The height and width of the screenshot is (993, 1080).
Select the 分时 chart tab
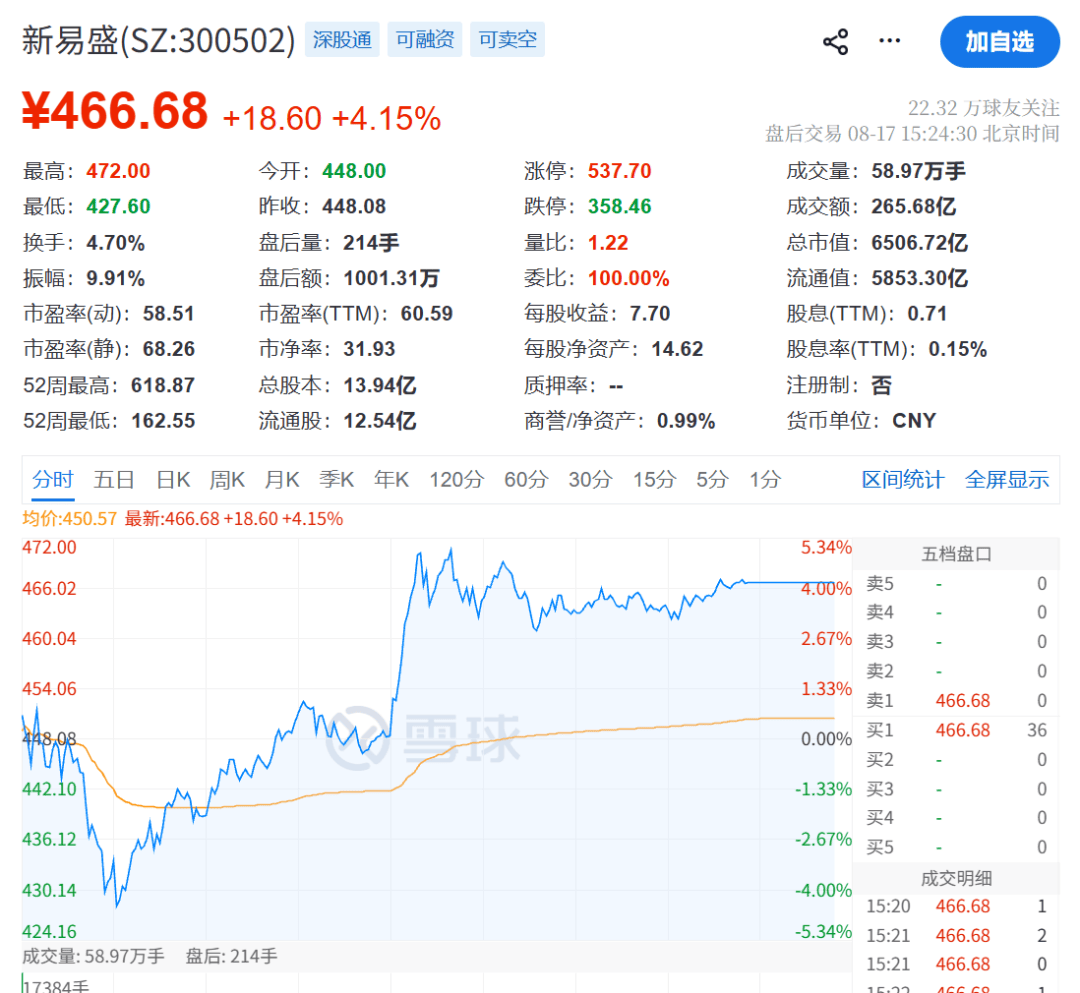[53, 479]
